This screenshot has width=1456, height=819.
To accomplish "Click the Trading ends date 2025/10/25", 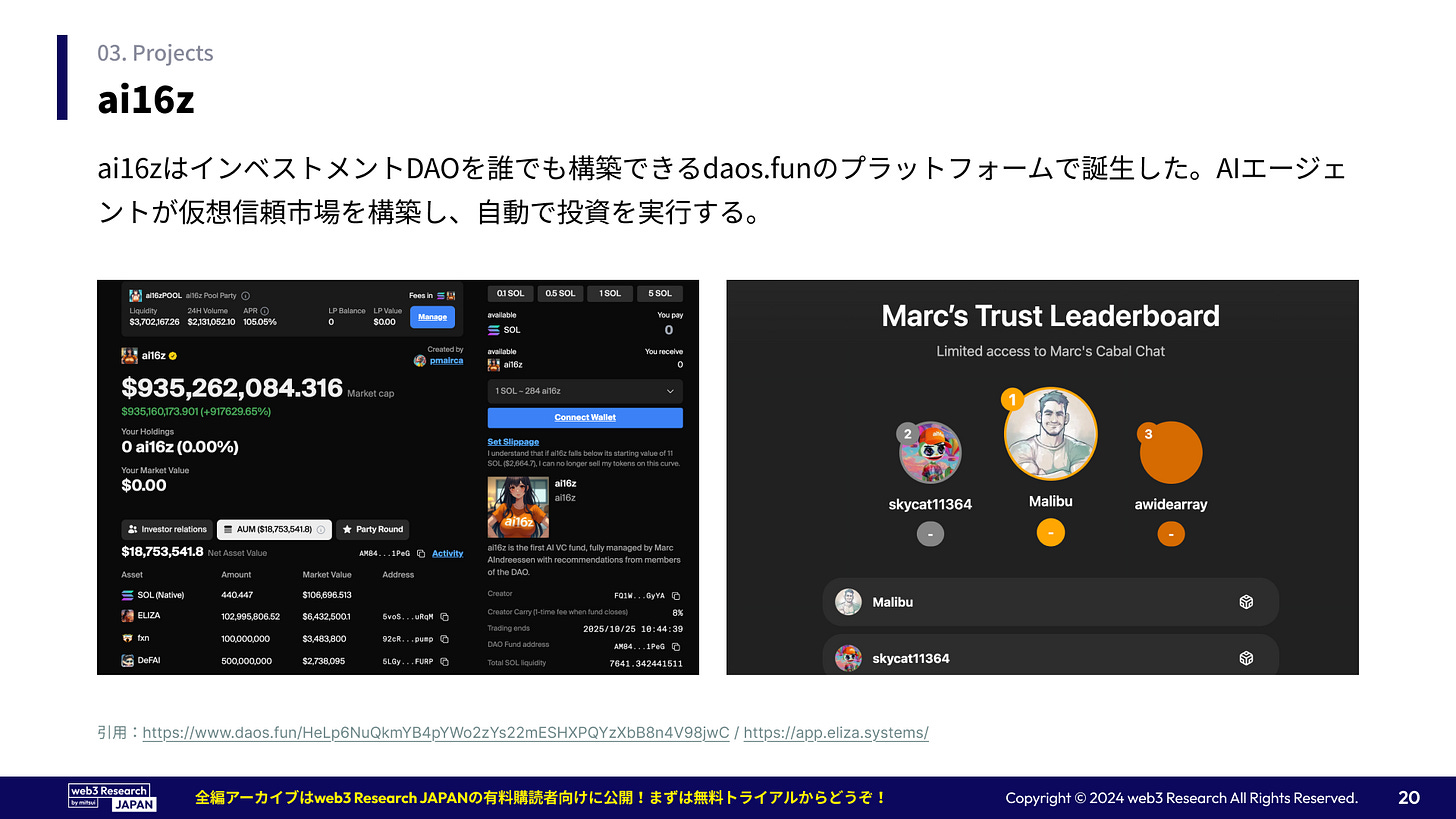I will 633,629.
